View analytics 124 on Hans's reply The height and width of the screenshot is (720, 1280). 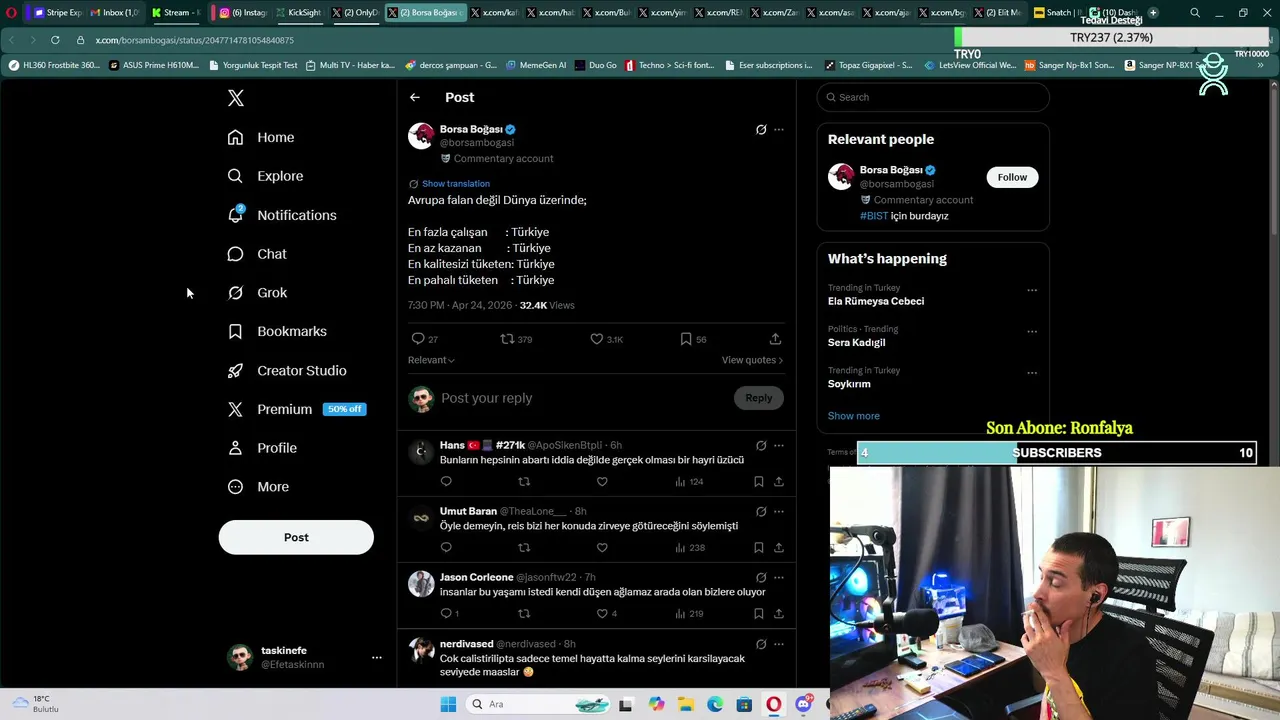point(689,482)
